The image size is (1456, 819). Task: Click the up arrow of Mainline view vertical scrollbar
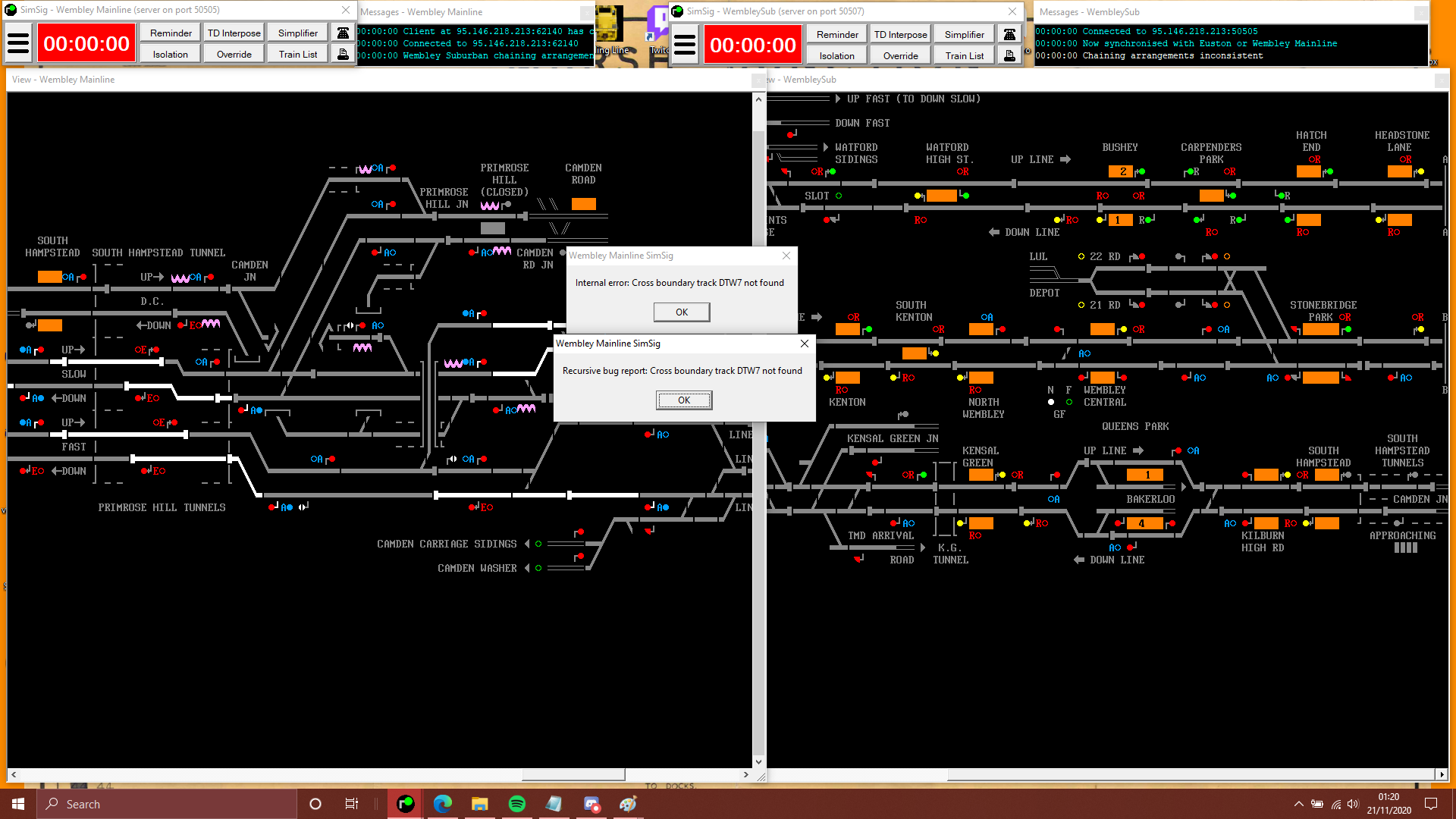[758, 99]
